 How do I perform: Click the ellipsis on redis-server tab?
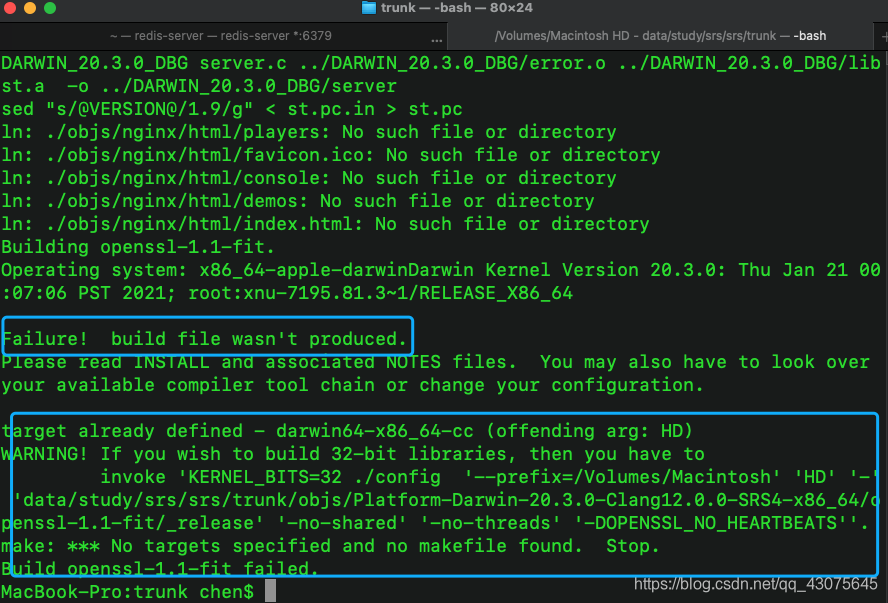[x=436, y=40]
